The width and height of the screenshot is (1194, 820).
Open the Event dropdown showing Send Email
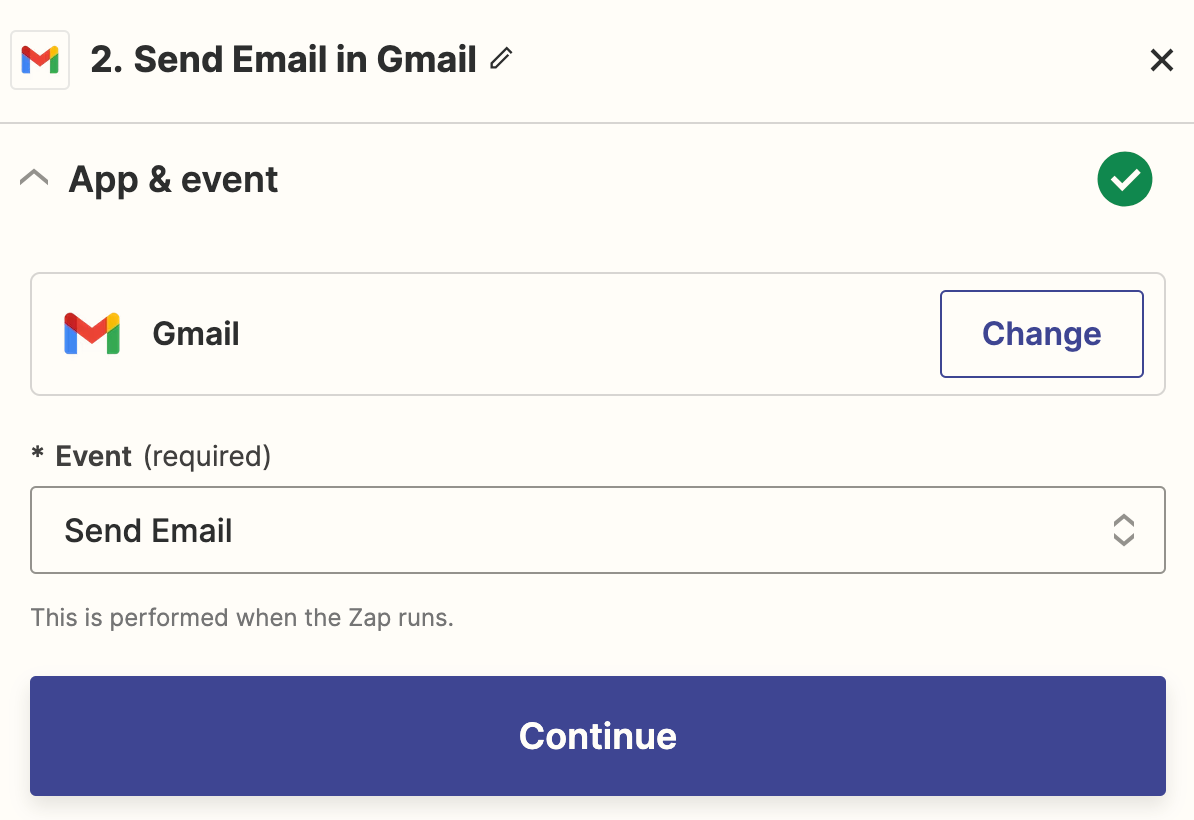tap(597, 530)
